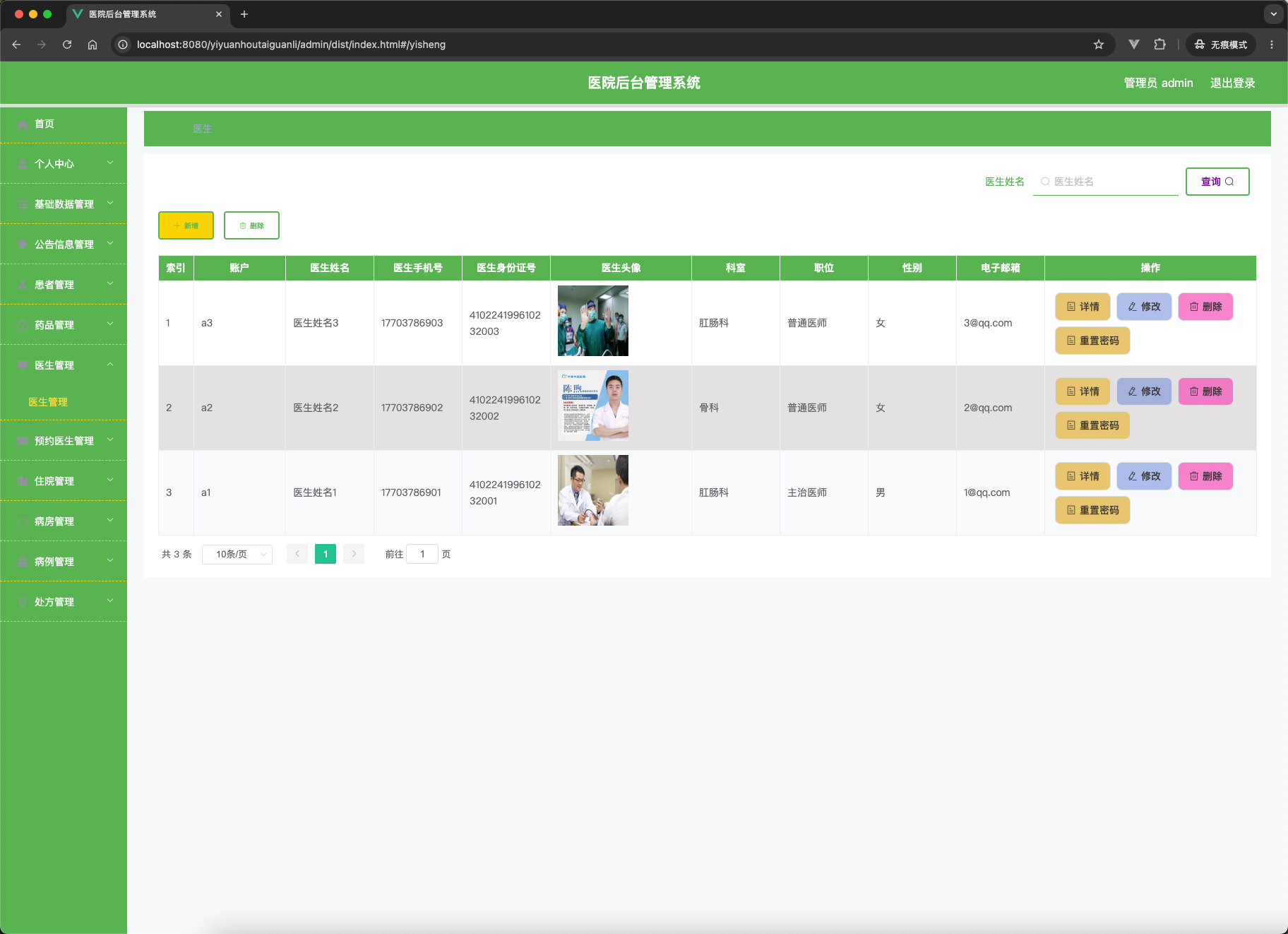Open the 首页 sidebar item
1288x934 pixels.
click(64, 124)
